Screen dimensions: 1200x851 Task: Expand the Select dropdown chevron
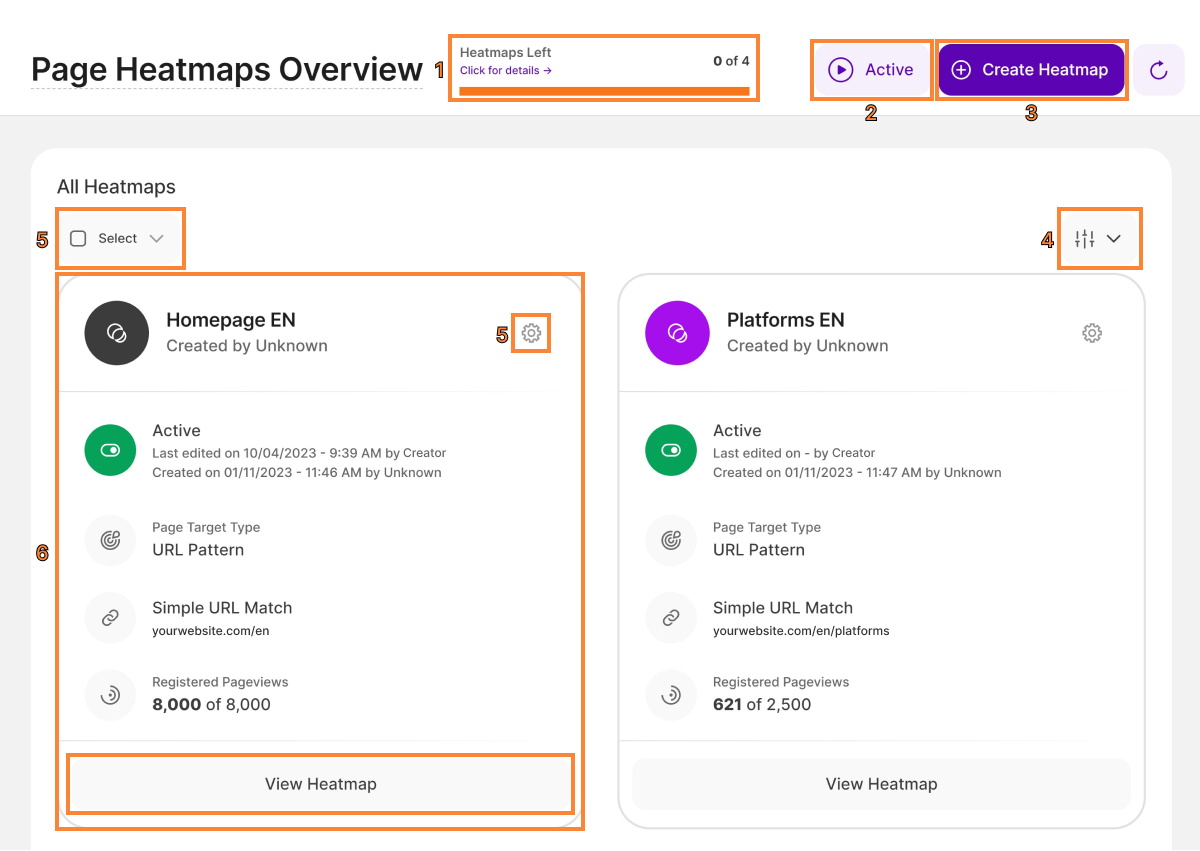click(x=156, y=239)
